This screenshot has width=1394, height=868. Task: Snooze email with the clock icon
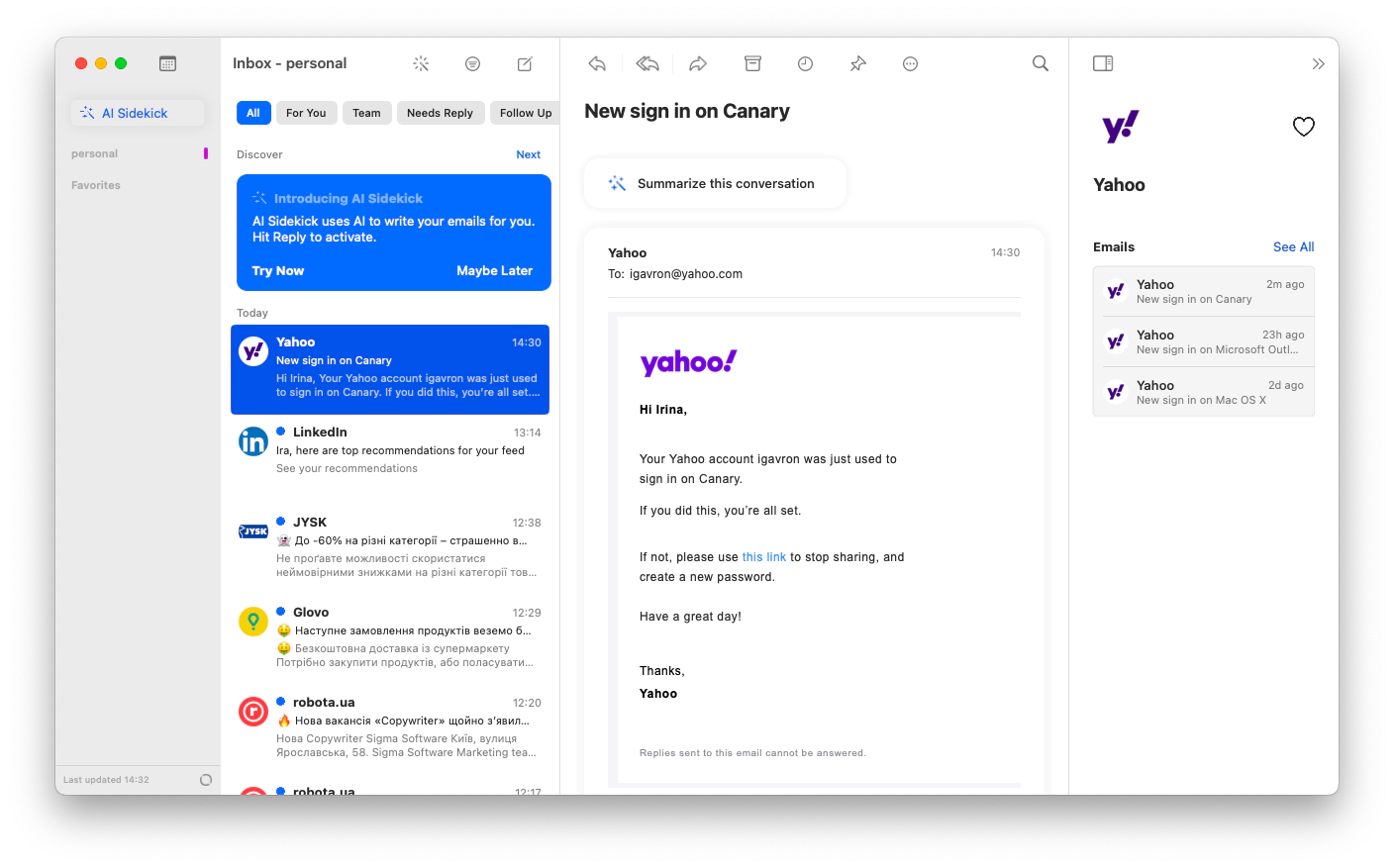pyautogui.click(x=806, y=63)
